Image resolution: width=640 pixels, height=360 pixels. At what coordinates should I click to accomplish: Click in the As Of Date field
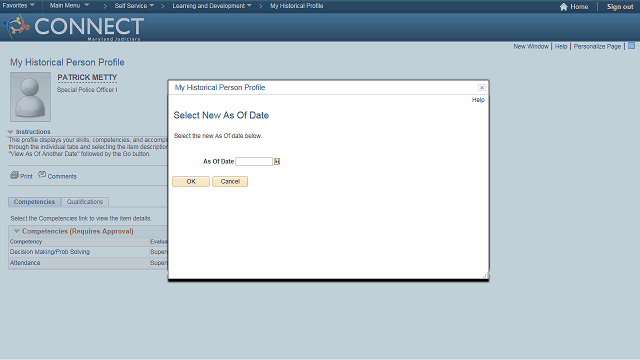(x=254, y=162)
